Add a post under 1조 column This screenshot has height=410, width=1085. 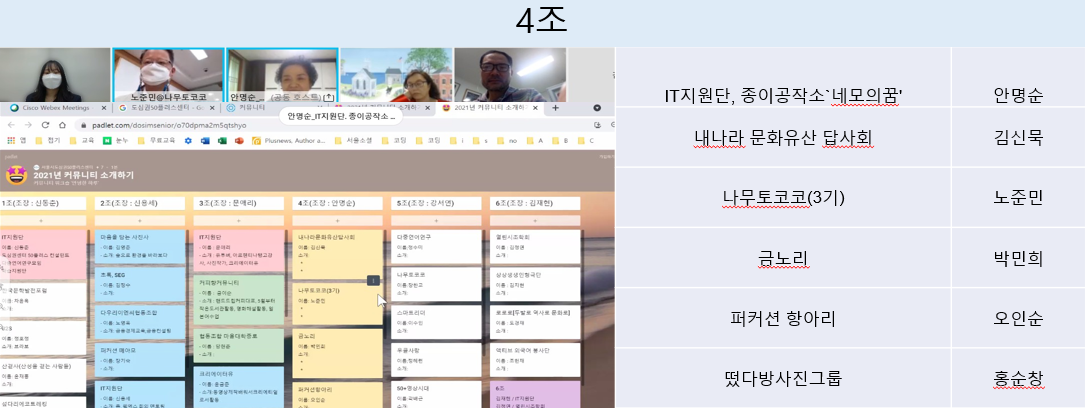pos(43,221)
